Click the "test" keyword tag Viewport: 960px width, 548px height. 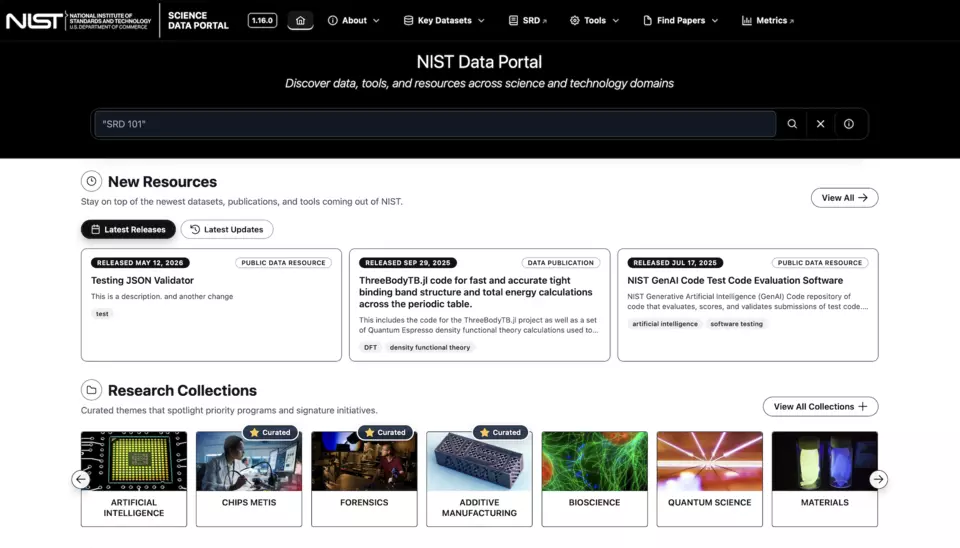[102, 313]
